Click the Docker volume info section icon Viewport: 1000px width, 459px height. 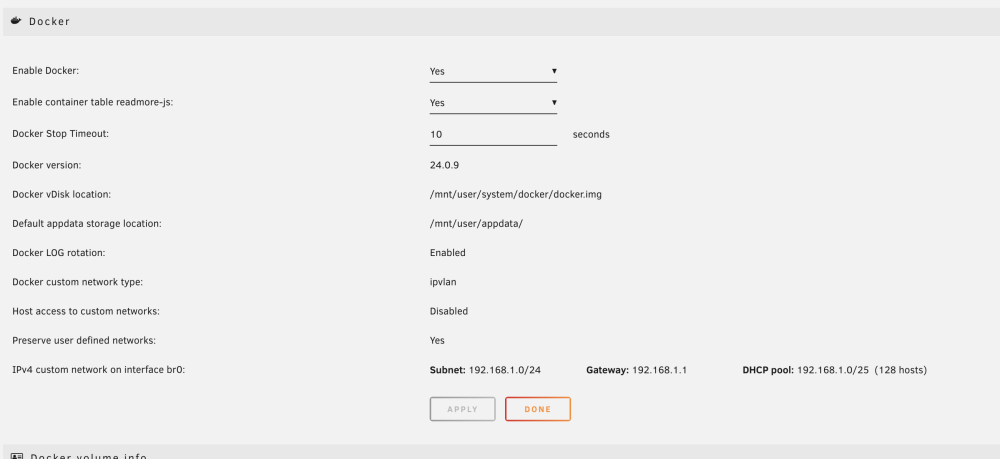pos(17,456)
